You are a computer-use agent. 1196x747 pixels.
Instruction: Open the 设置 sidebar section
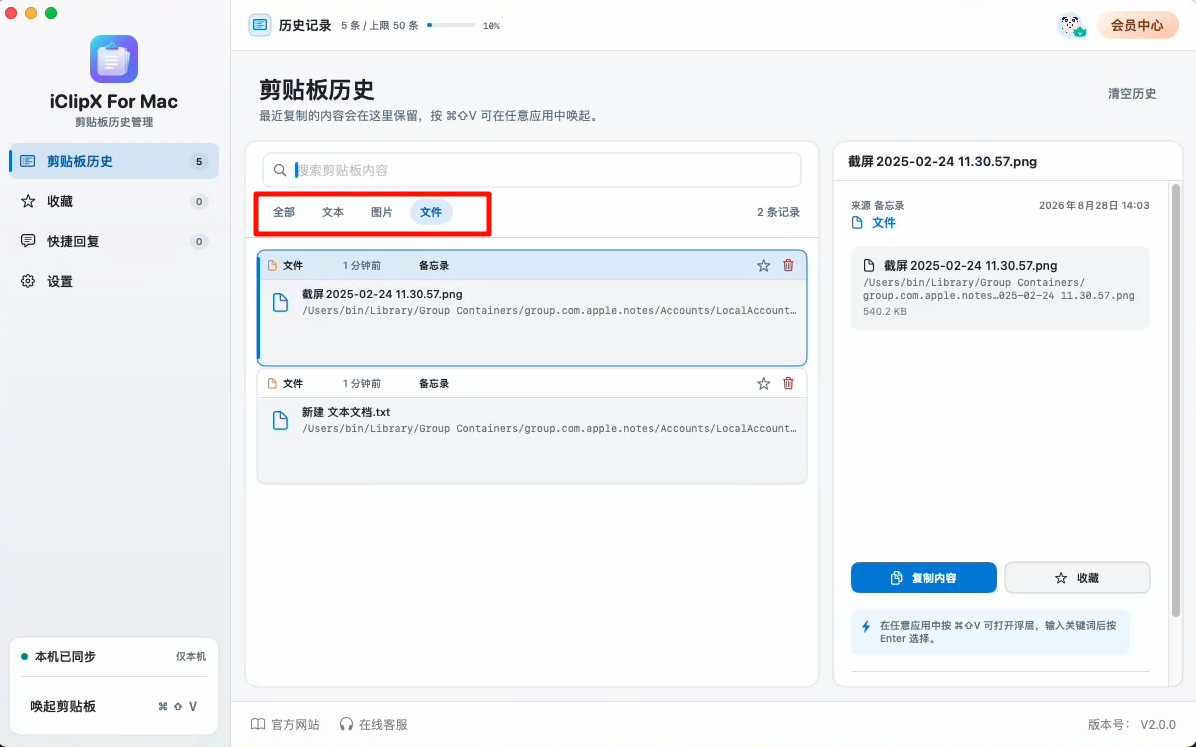(x=114, y=282)
